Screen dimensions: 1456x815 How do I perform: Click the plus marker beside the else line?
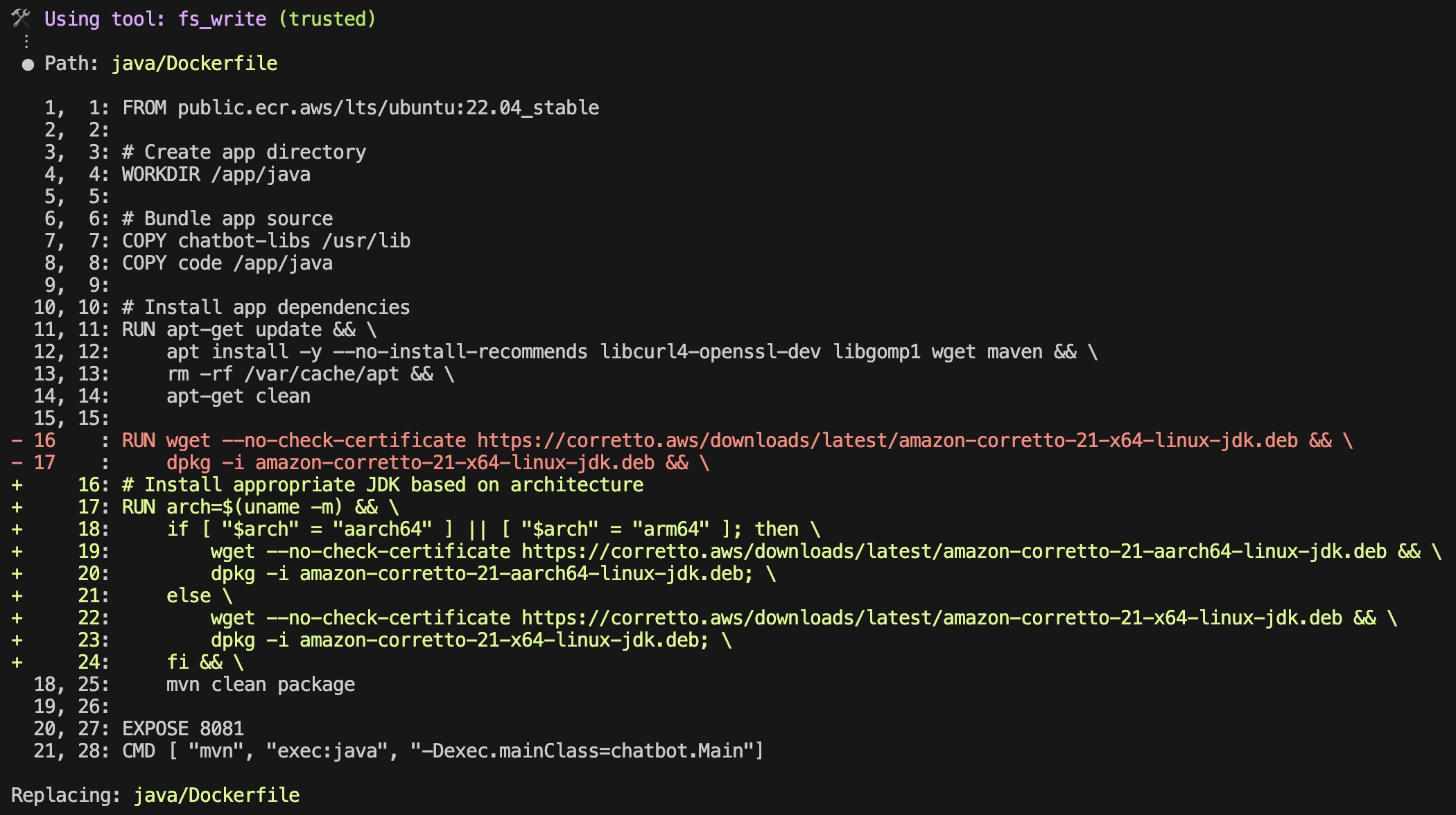point(17,596)
